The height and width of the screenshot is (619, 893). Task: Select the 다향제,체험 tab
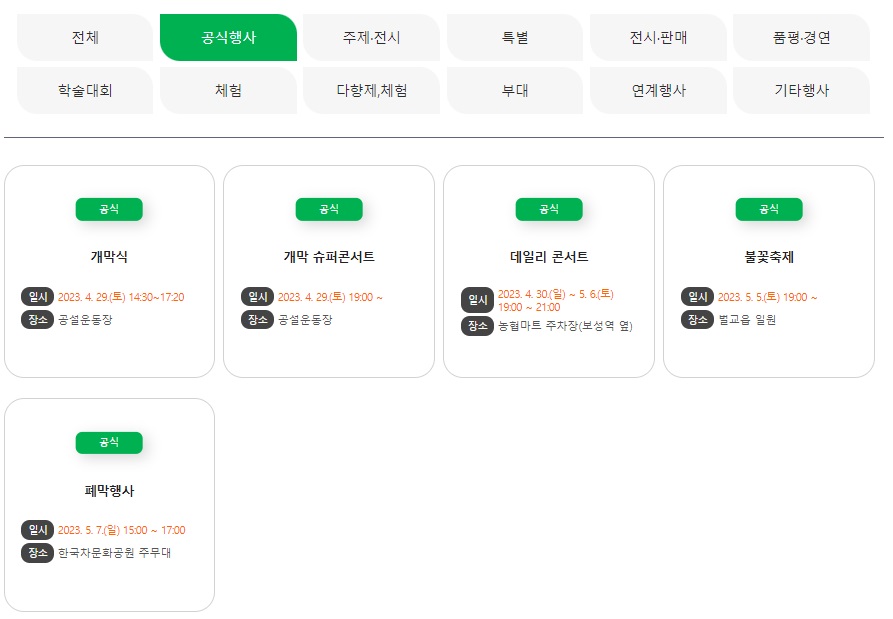(x=371, y=91)
